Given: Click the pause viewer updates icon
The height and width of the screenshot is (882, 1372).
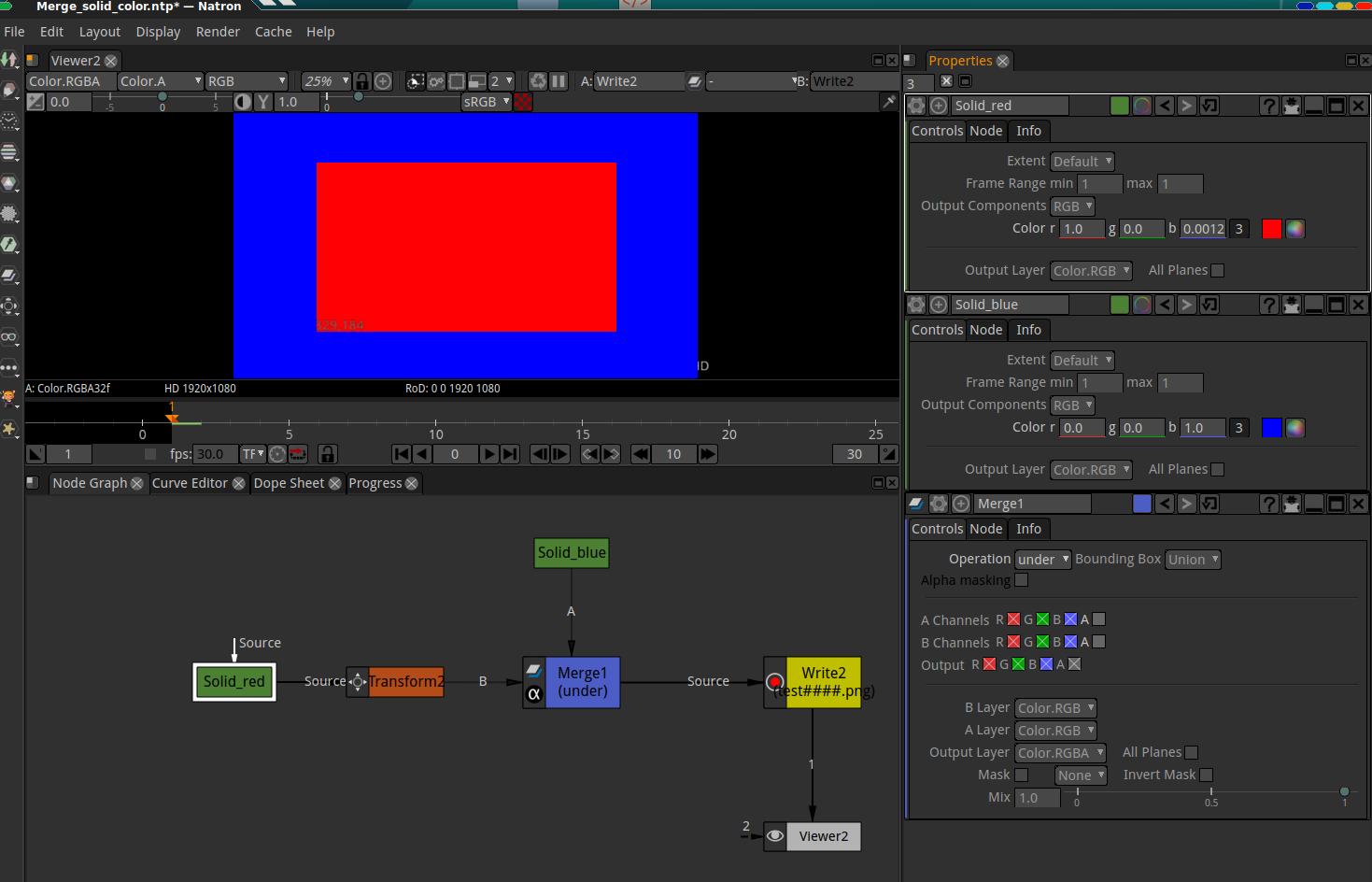Looking at the screenshot, I should [559, 81].
